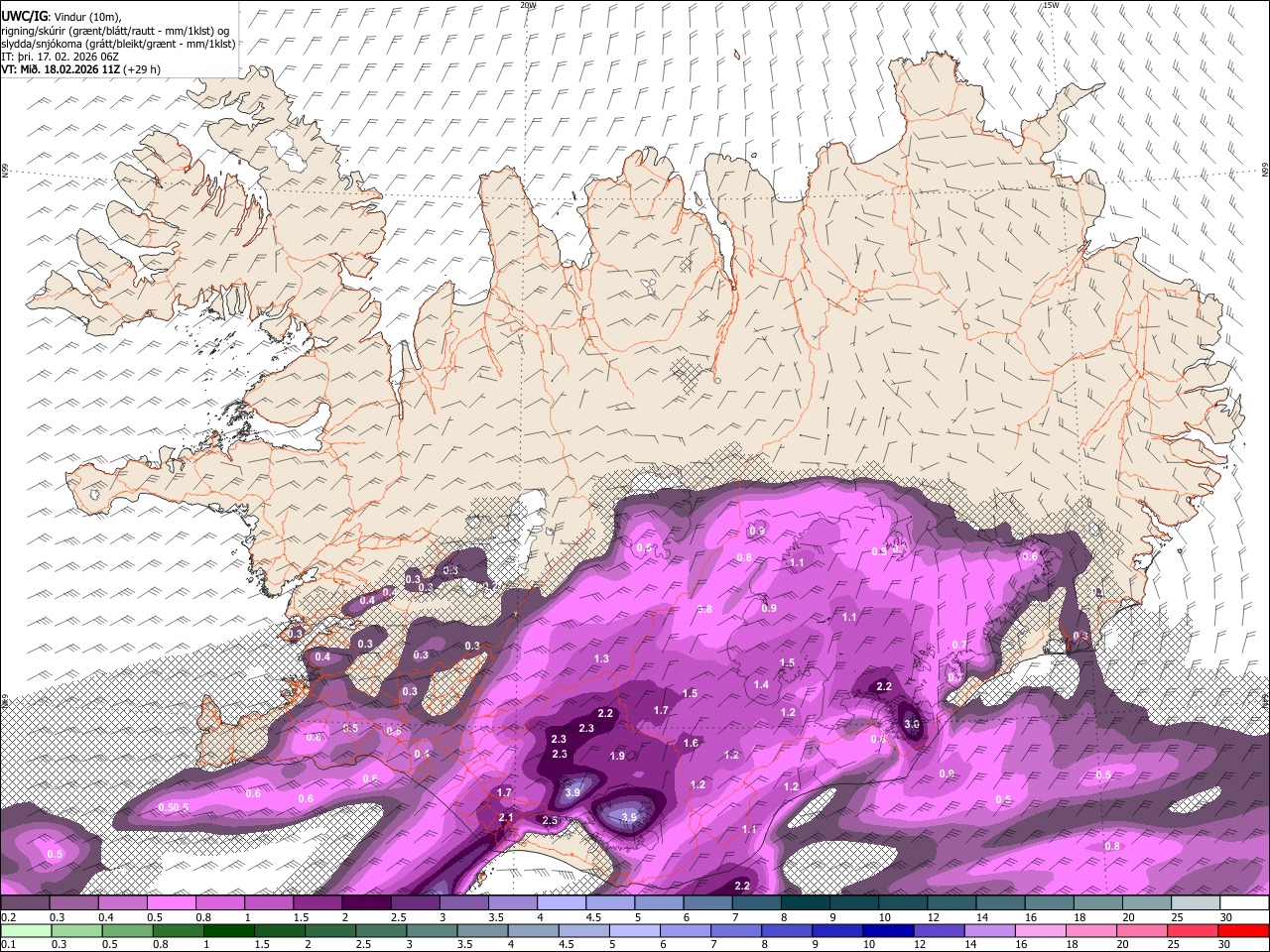This screenshot has width=1270, height=952.
Task: Click the "1.3" precipitation value on map
Action: point(601,659)
